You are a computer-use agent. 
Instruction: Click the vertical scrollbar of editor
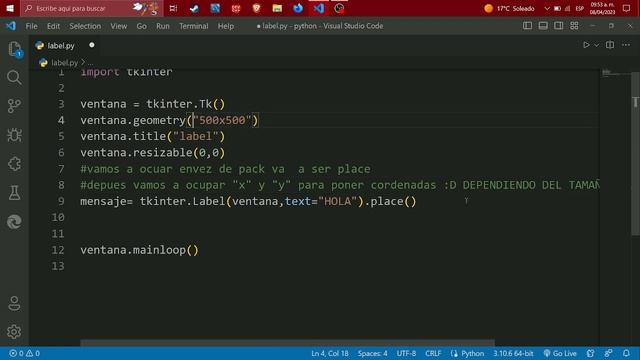tap(636, 153)
